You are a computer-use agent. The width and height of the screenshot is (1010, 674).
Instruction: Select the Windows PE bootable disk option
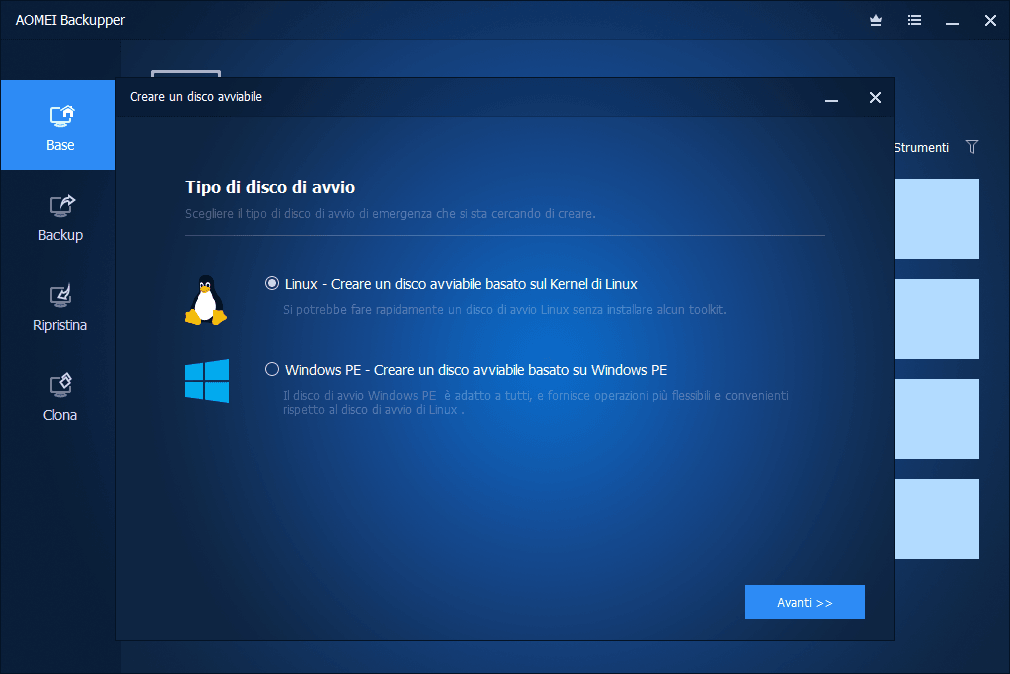[272, 369]
